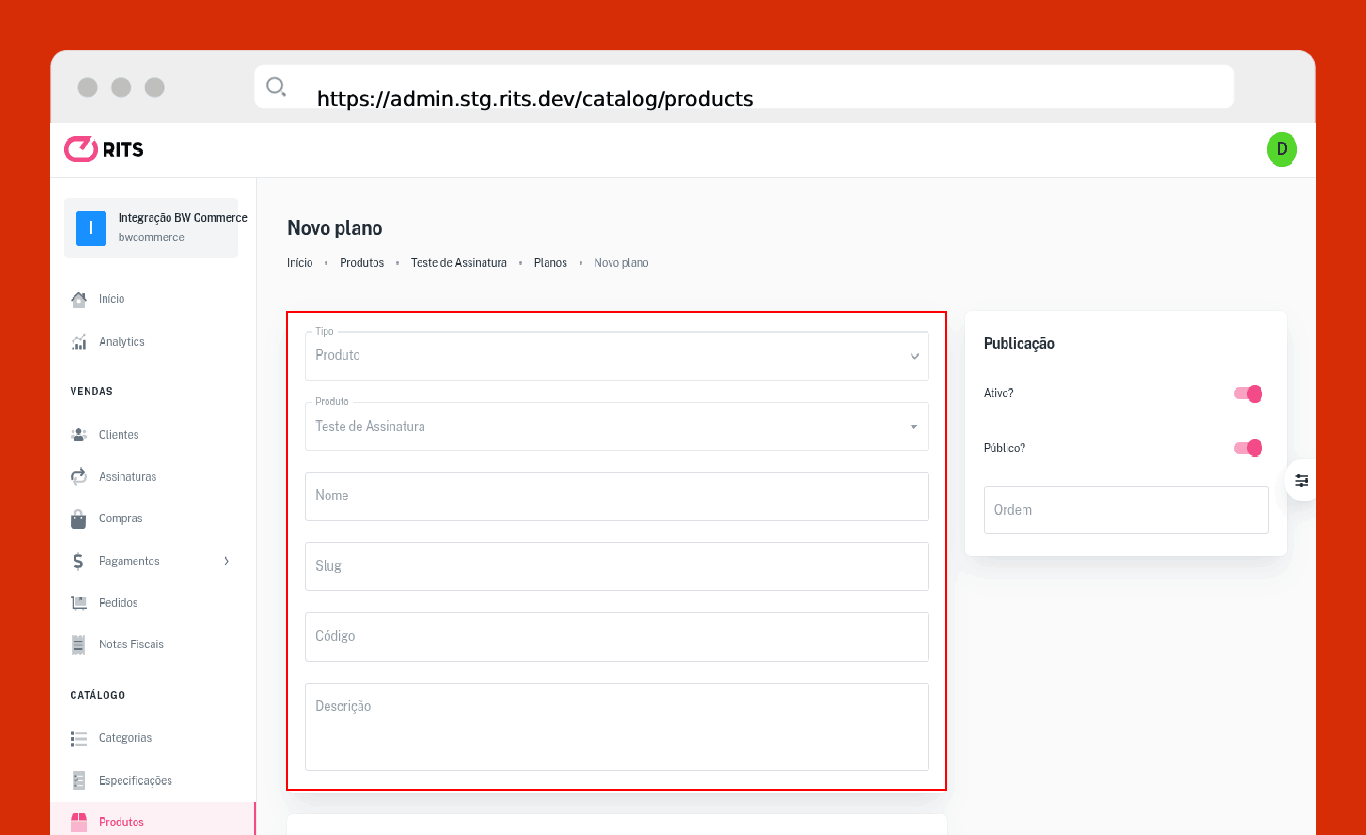The height and width of the screenshot is (835, 1366).
Task: Click the Novo plano breadcrumb text
Action: pyautogui.click(x=622, y=263)
